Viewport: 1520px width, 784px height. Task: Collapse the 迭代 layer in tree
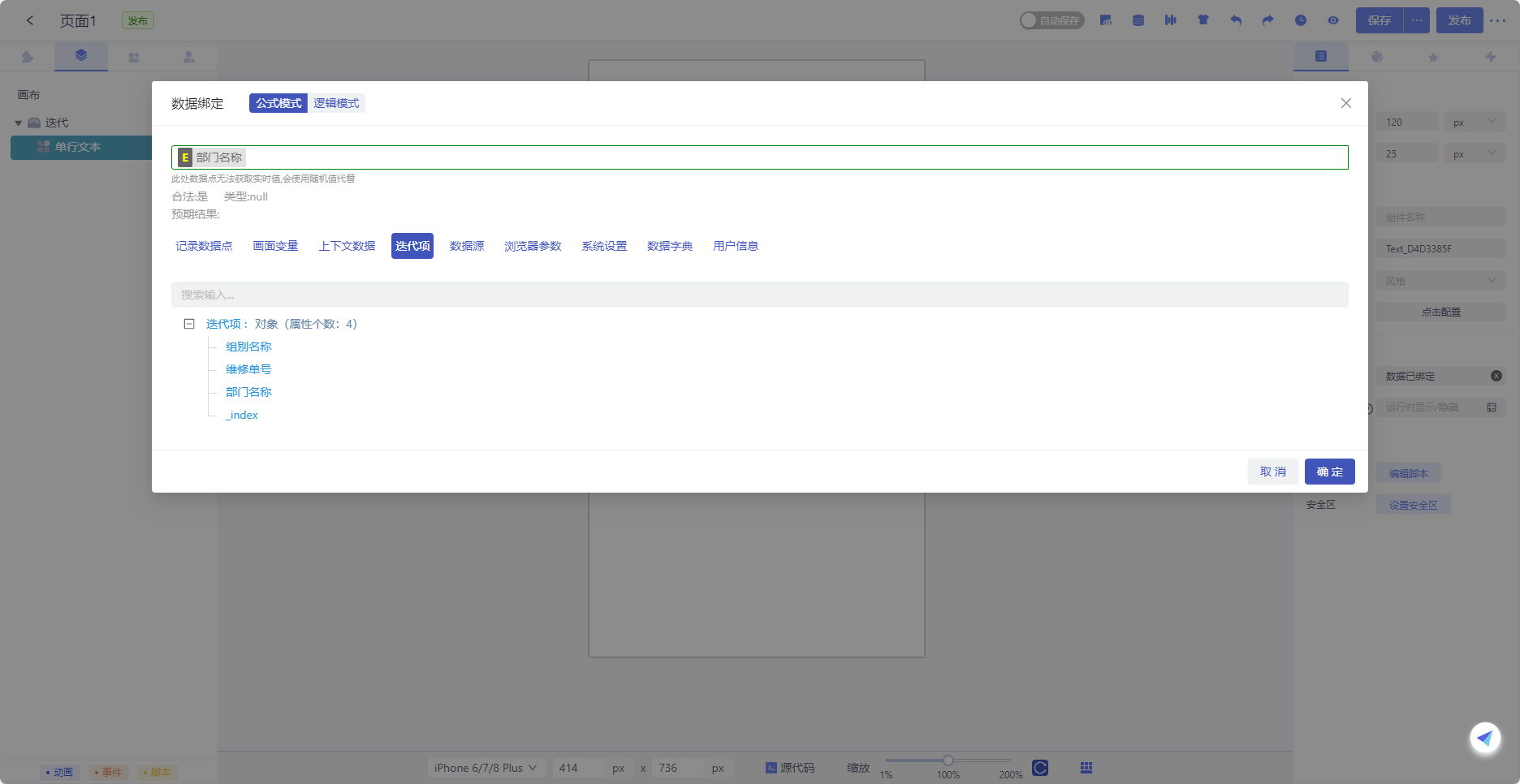tap(18, 123)
